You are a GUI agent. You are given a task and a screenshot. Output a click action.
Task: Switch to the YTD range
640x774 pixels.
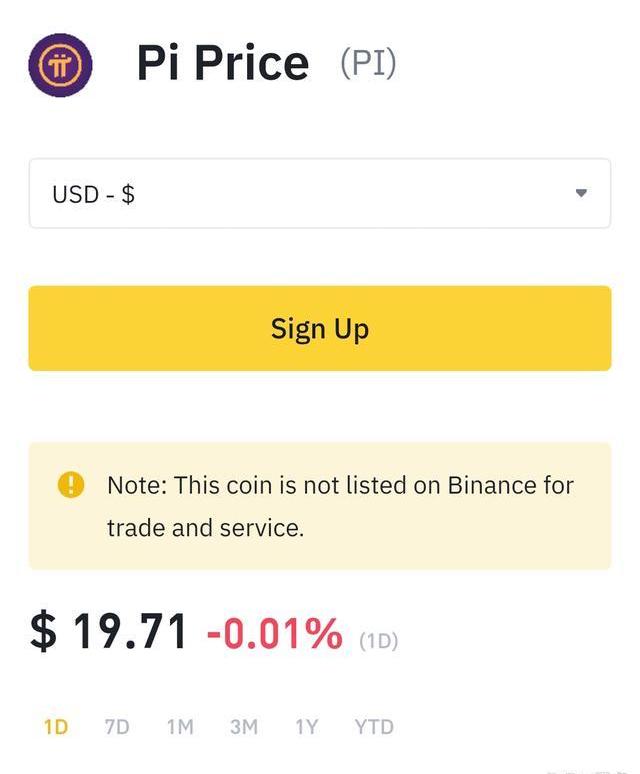click(x=374, y=727)
